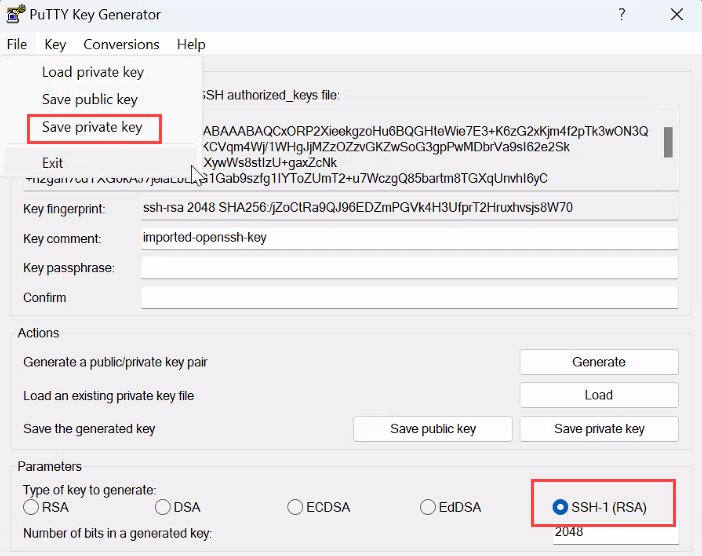Click the Load button

pyautogui.click(x=599, y=395)
